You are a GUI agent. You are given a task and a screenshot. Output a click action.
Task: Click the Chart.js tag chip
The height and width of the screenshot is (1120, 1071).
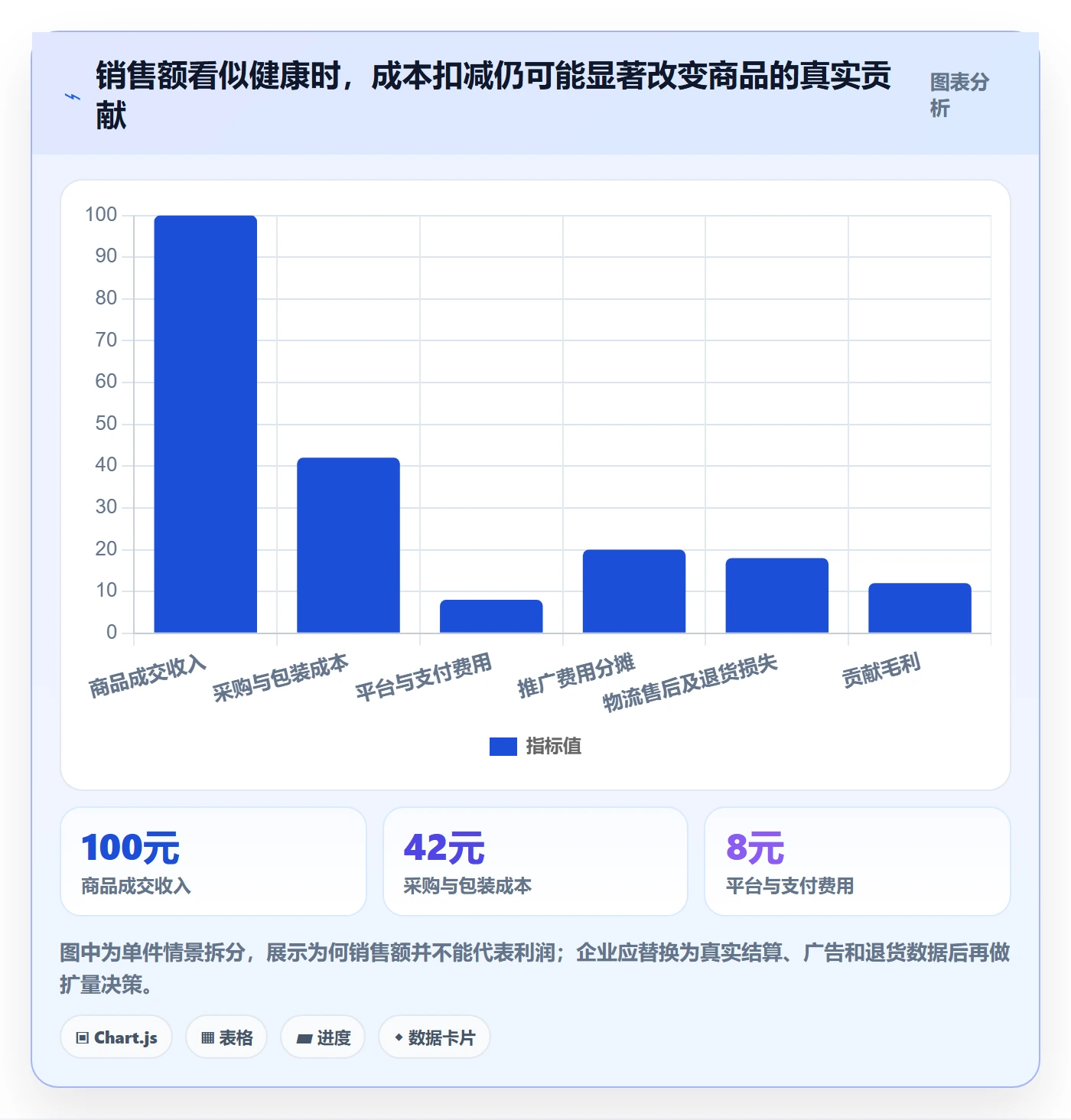tap(116, 1037)
